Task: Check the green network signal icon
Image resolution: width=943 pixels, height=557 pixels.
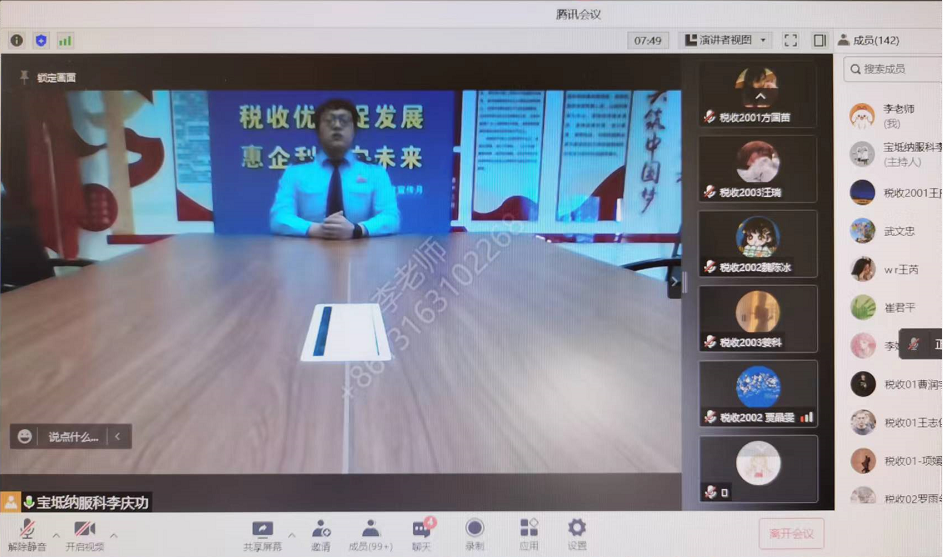Action: point(65,41)
